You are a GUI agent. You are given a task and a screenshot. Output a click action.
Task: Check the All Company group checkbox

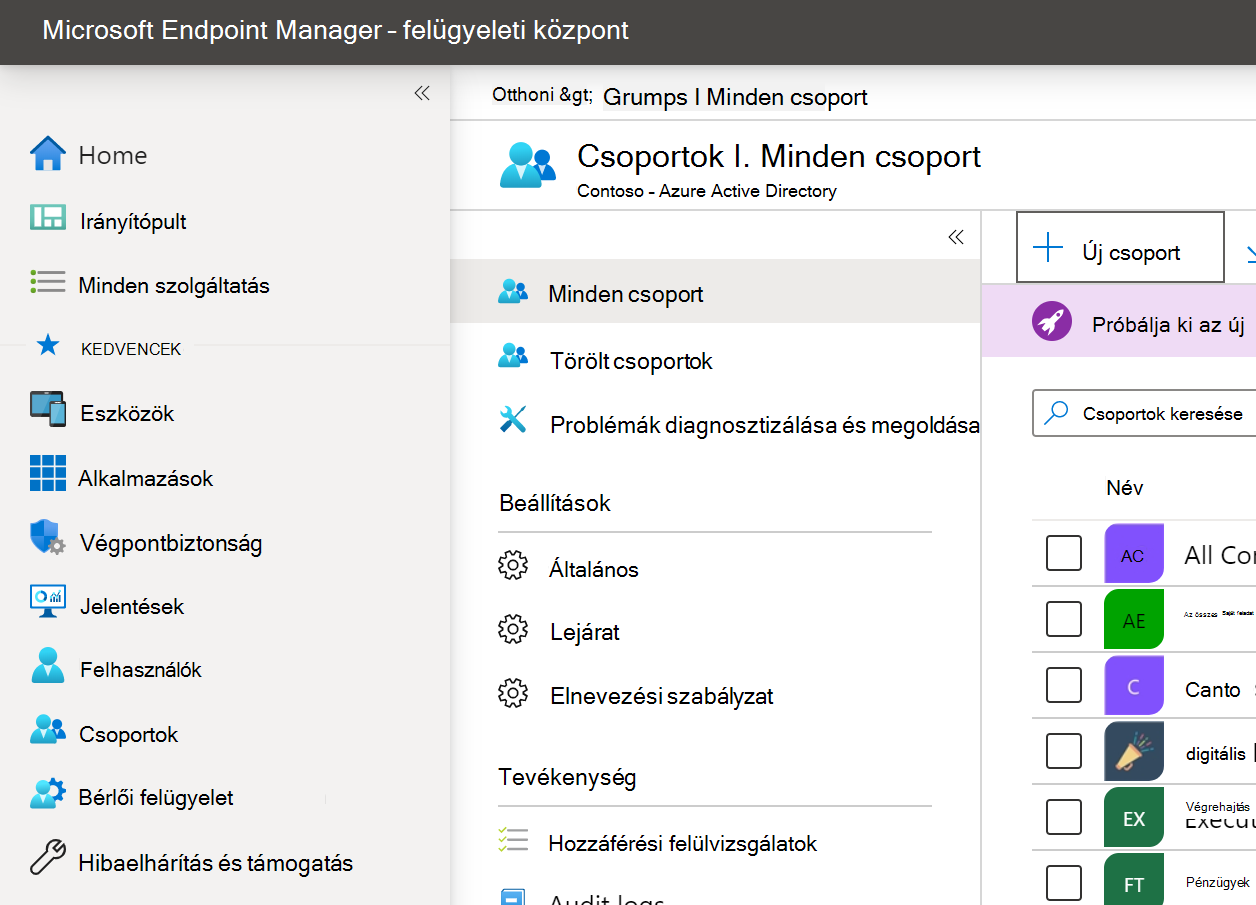tap(1064, 552)
